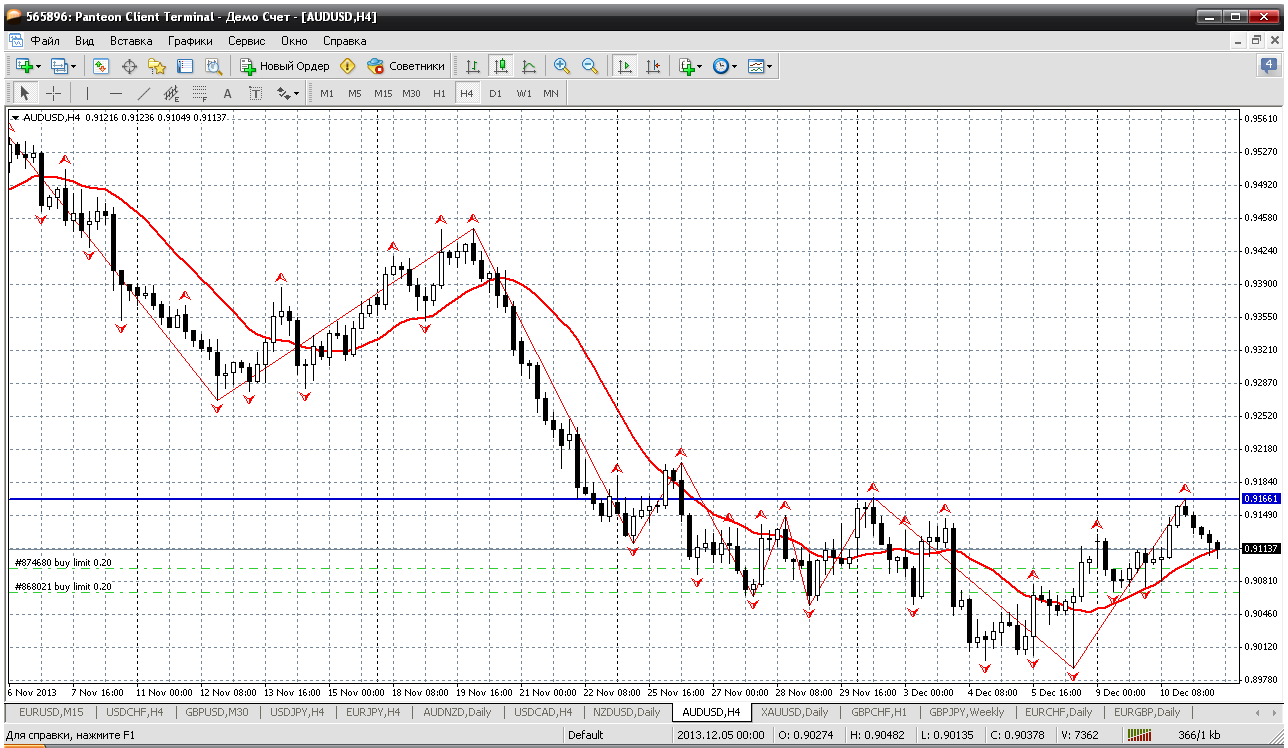Open the Market Watch window icon

[101, 66]
